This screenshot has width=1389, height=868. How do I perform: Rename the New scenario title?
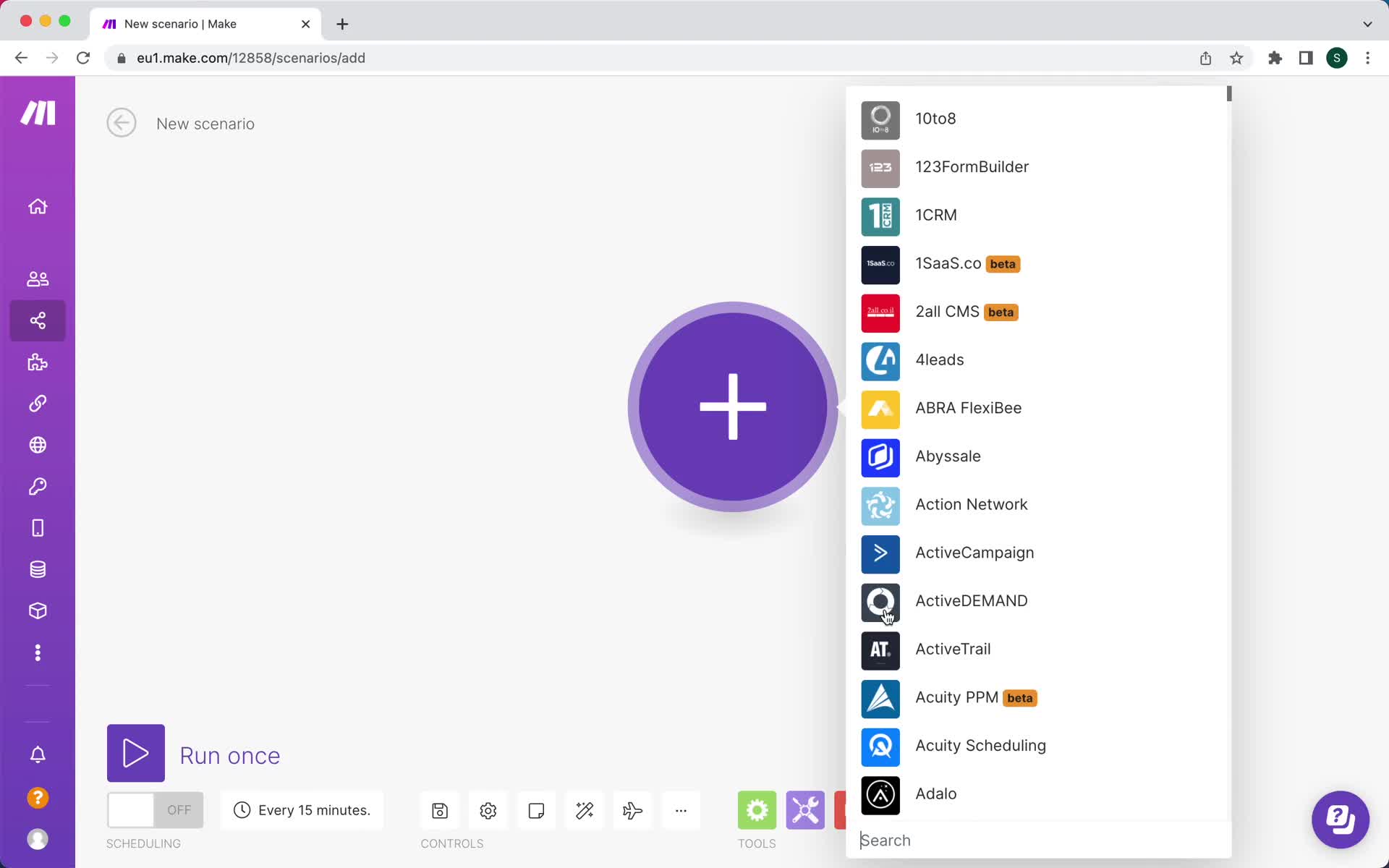pos(205,124)
